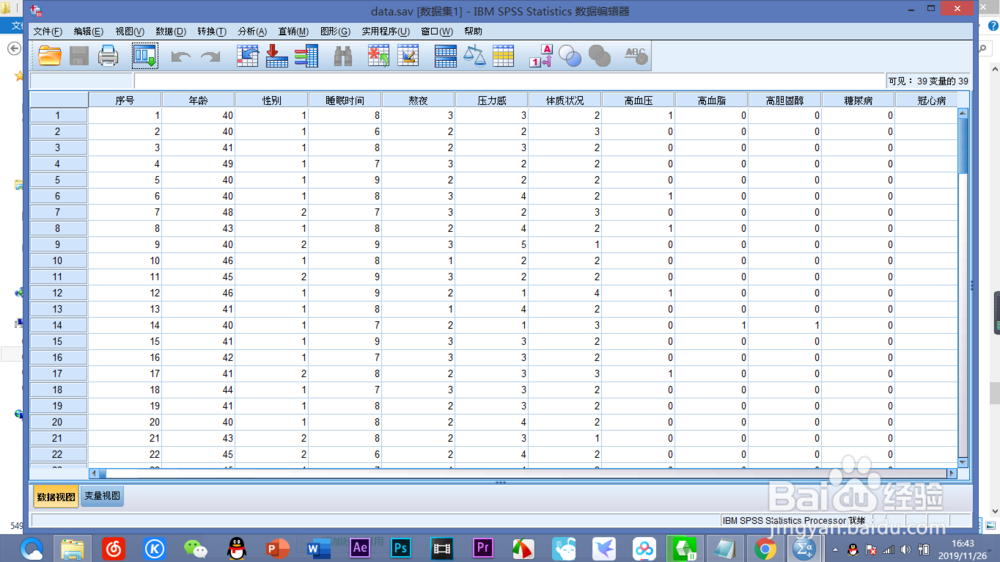The width and height of the screenshot is (1000, 562).
Task: Click the 年龄 value 49 in row 4
Action: (x=198, y=164)
